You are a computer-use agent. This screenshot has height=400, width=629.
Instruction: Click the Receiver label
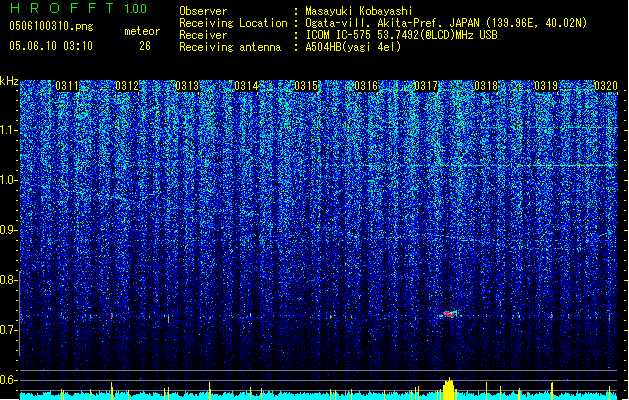tap(203, 35)
